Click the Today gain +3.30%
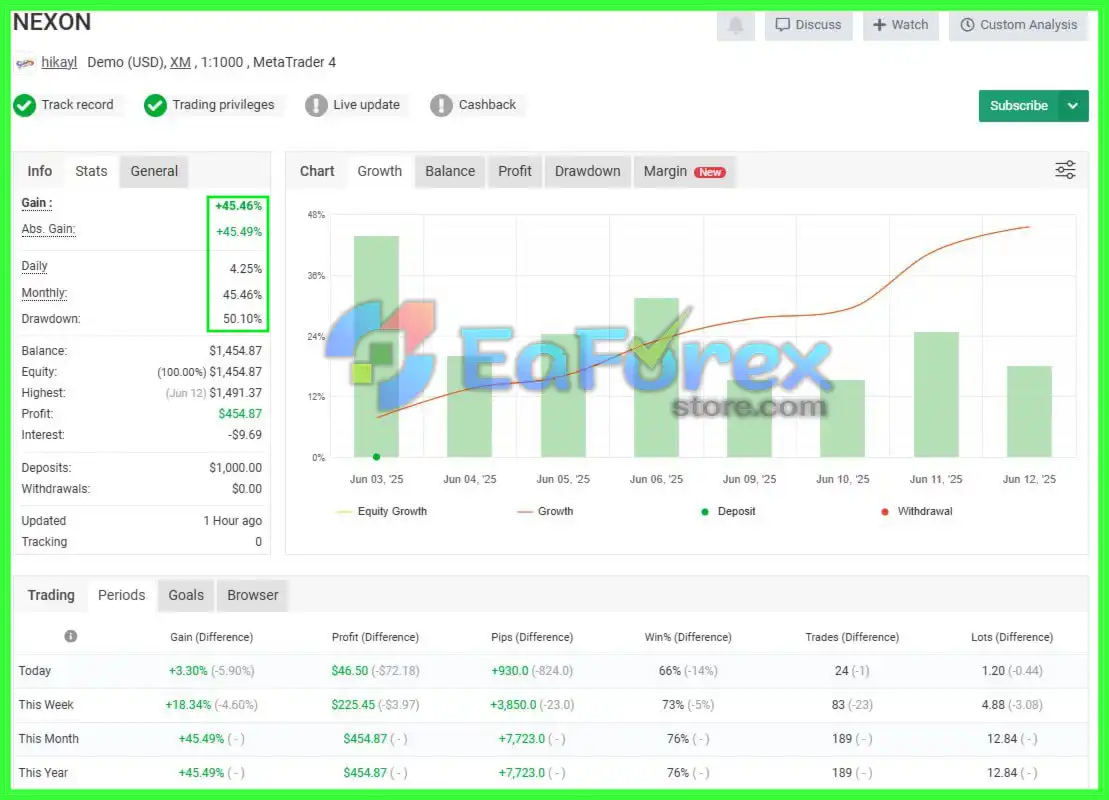This screenshot has height=800, width=1109. click(188, 671)
